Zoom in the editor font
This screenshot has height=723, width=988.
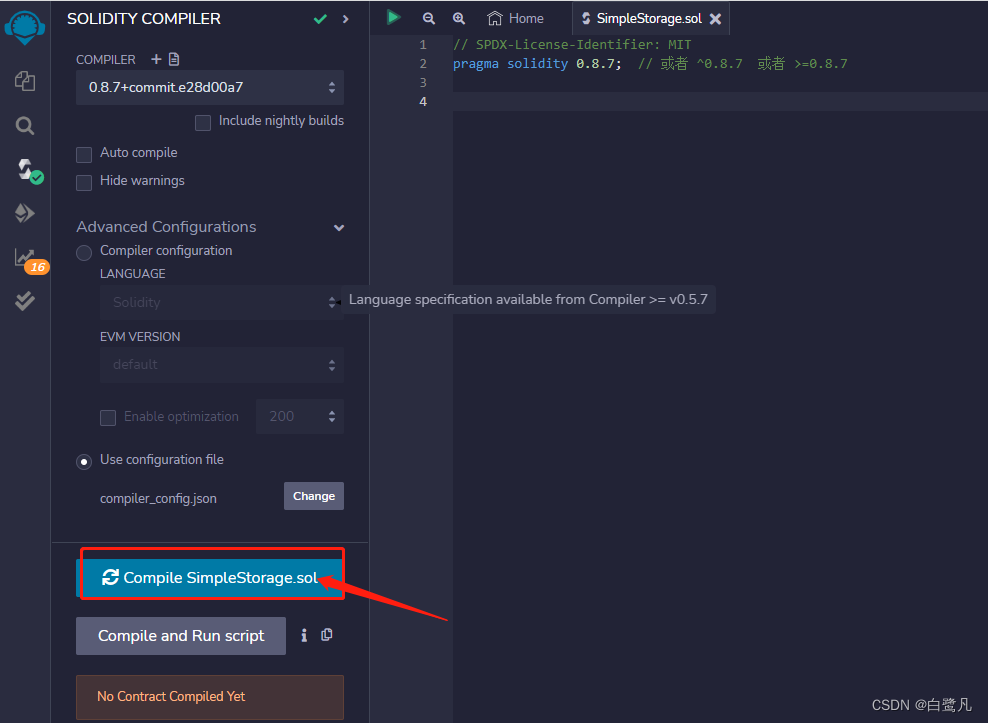459,18
